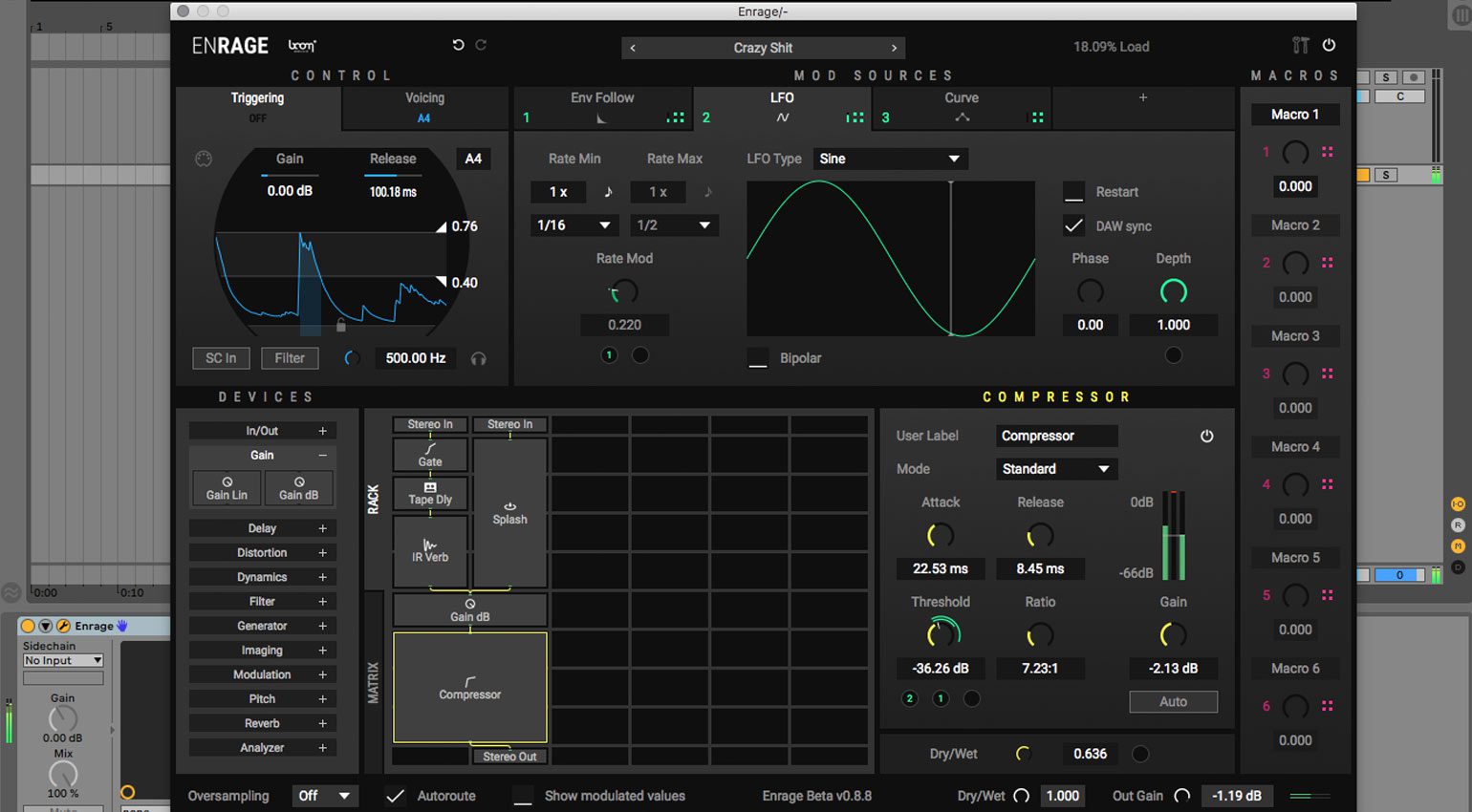Enable the LFO Restart checkbox
This screenshot has height=812, width=1472.
click(1073, 192)
